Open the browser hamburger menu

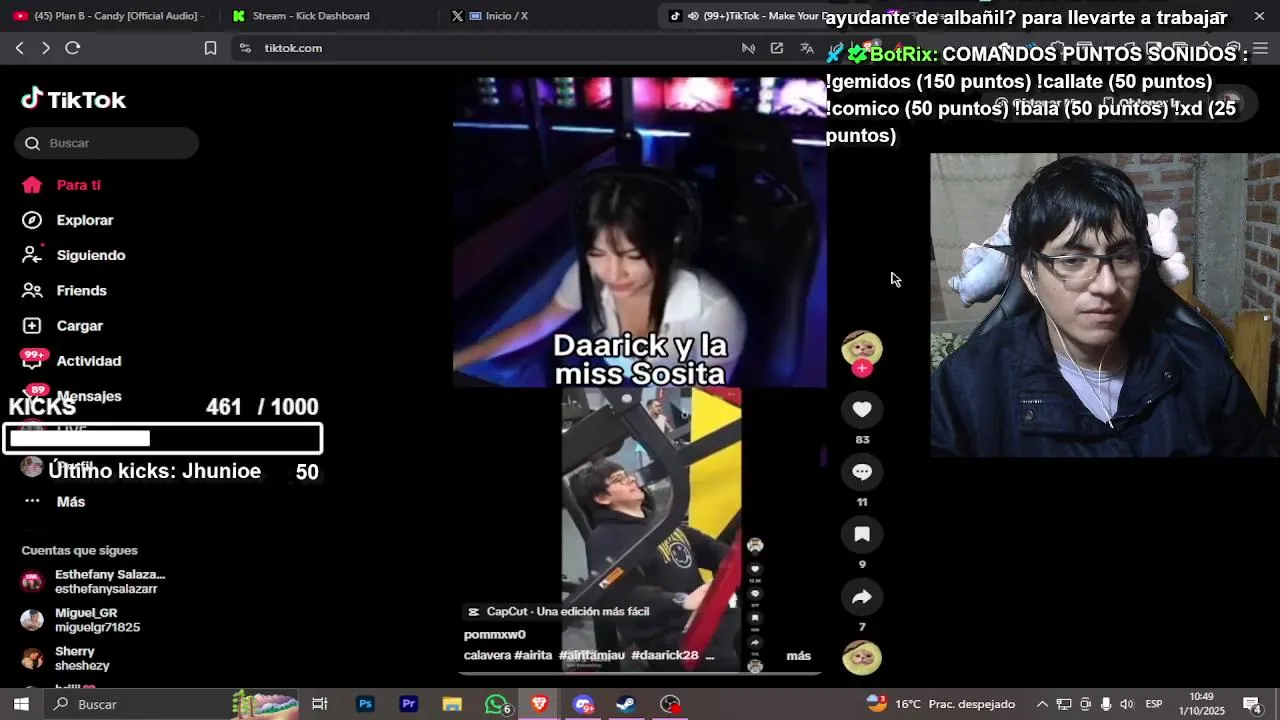pos(1260,48)
